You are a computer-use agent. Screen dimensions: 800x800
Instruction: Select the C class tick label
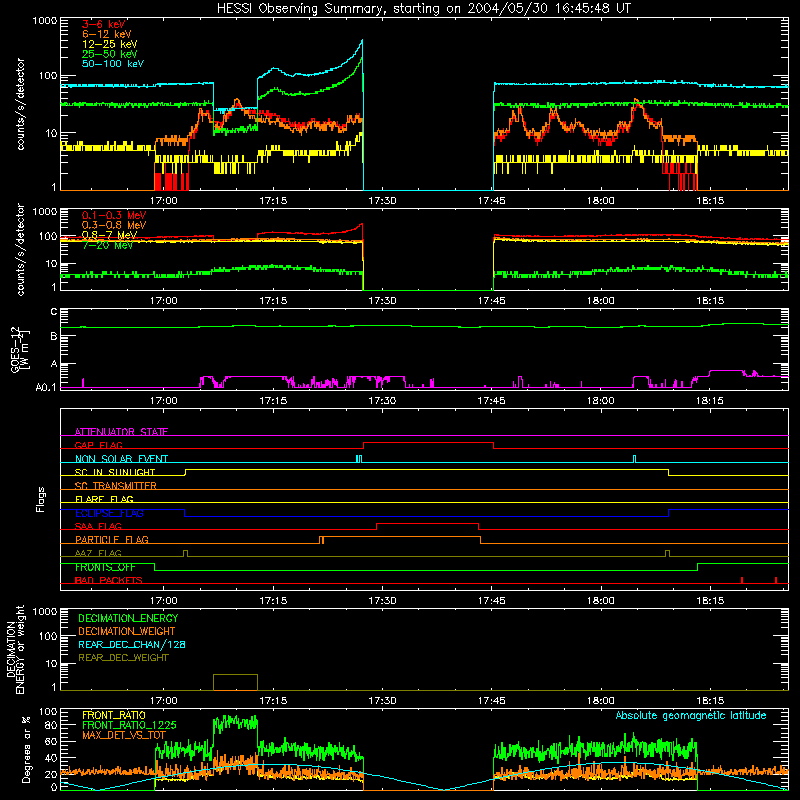pyautogui.click(x=54, y=312)
